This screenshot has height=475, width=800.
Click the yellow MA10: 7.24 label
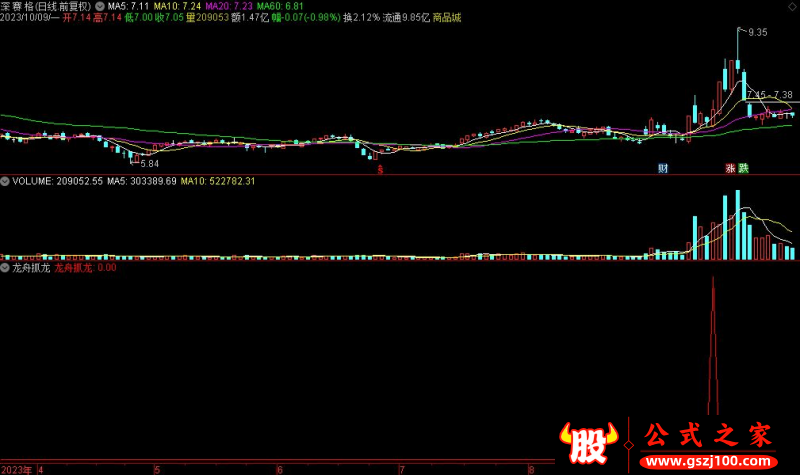pos(178,7)
